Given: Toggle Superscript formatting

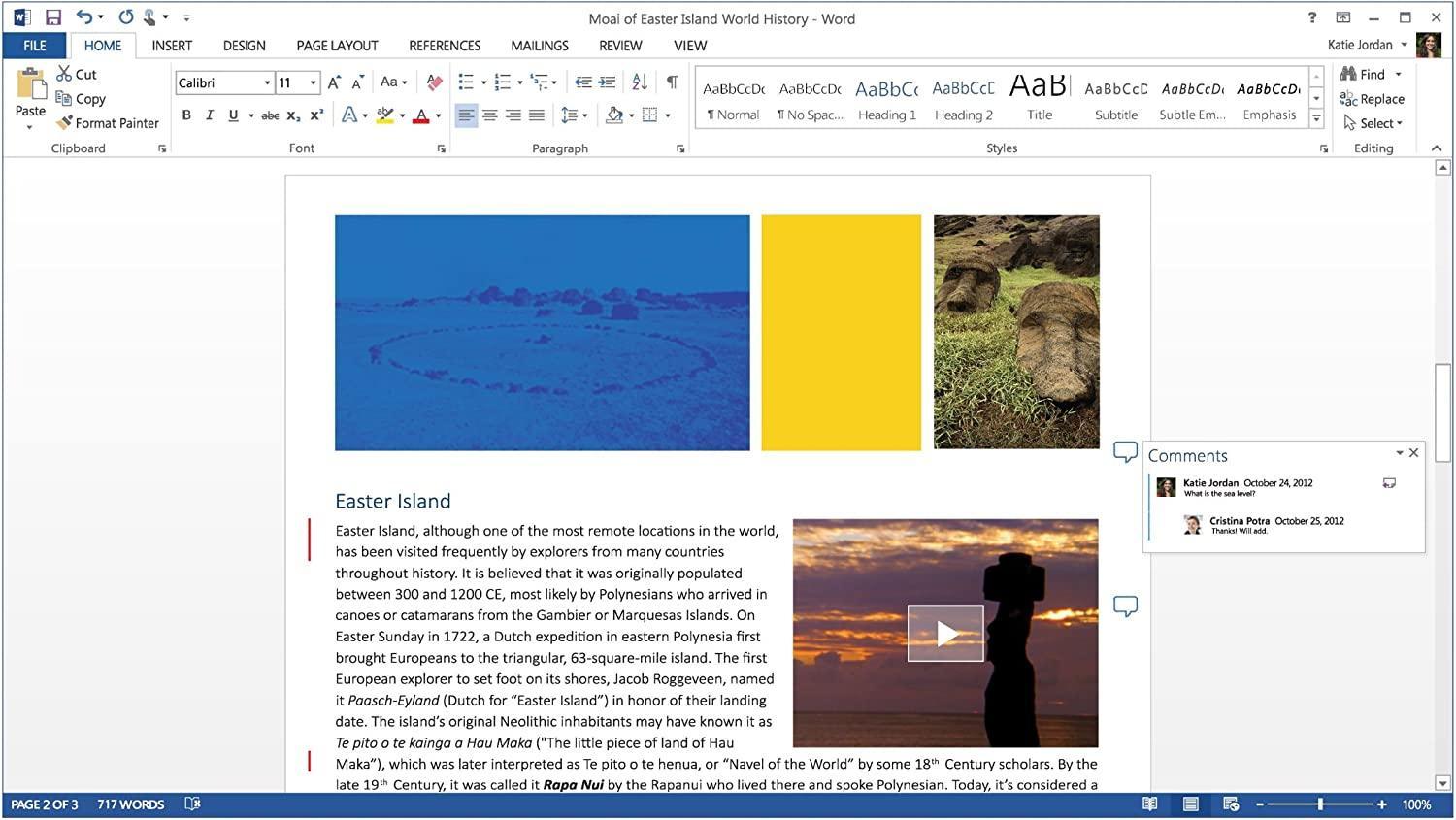Looking at the screenshot, I should pos(316,115).
